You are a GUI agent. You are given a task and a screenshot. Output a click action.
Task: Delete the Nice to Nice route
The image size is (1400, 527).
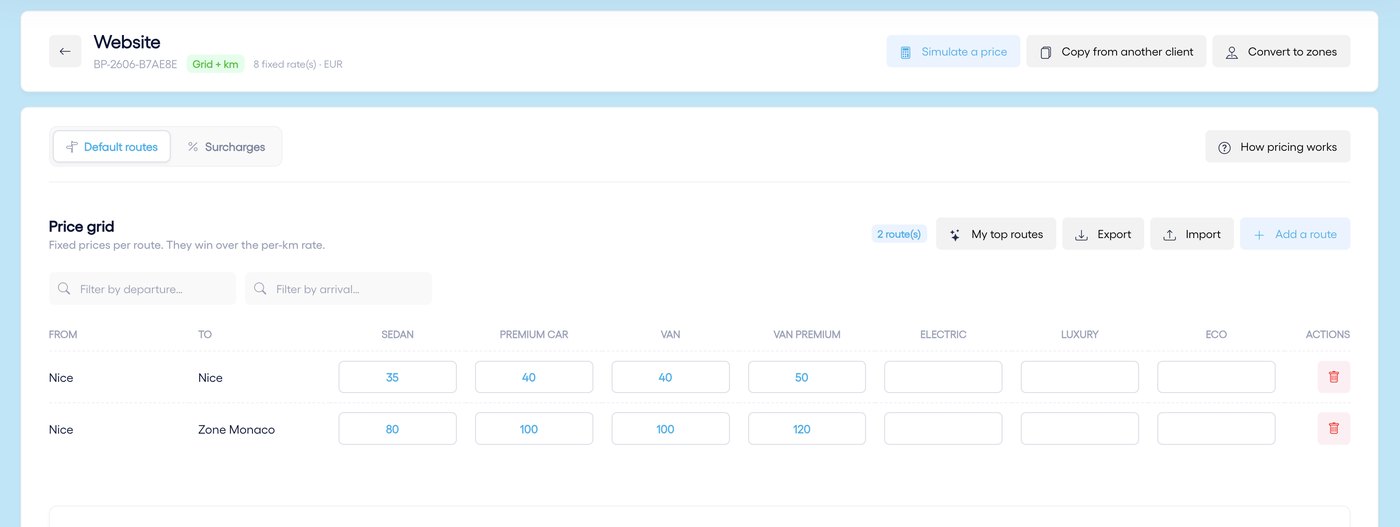[1333, 377]
